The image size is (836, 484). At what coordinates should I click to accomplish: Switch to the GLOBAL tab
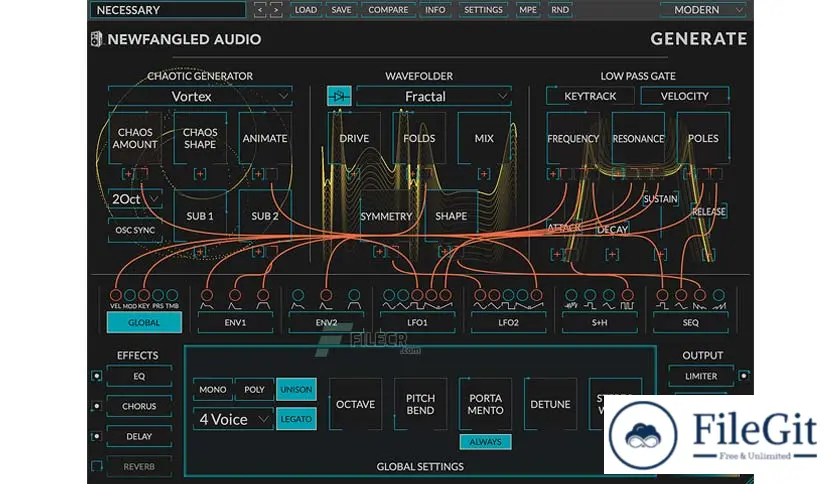(x=144, y=322)
